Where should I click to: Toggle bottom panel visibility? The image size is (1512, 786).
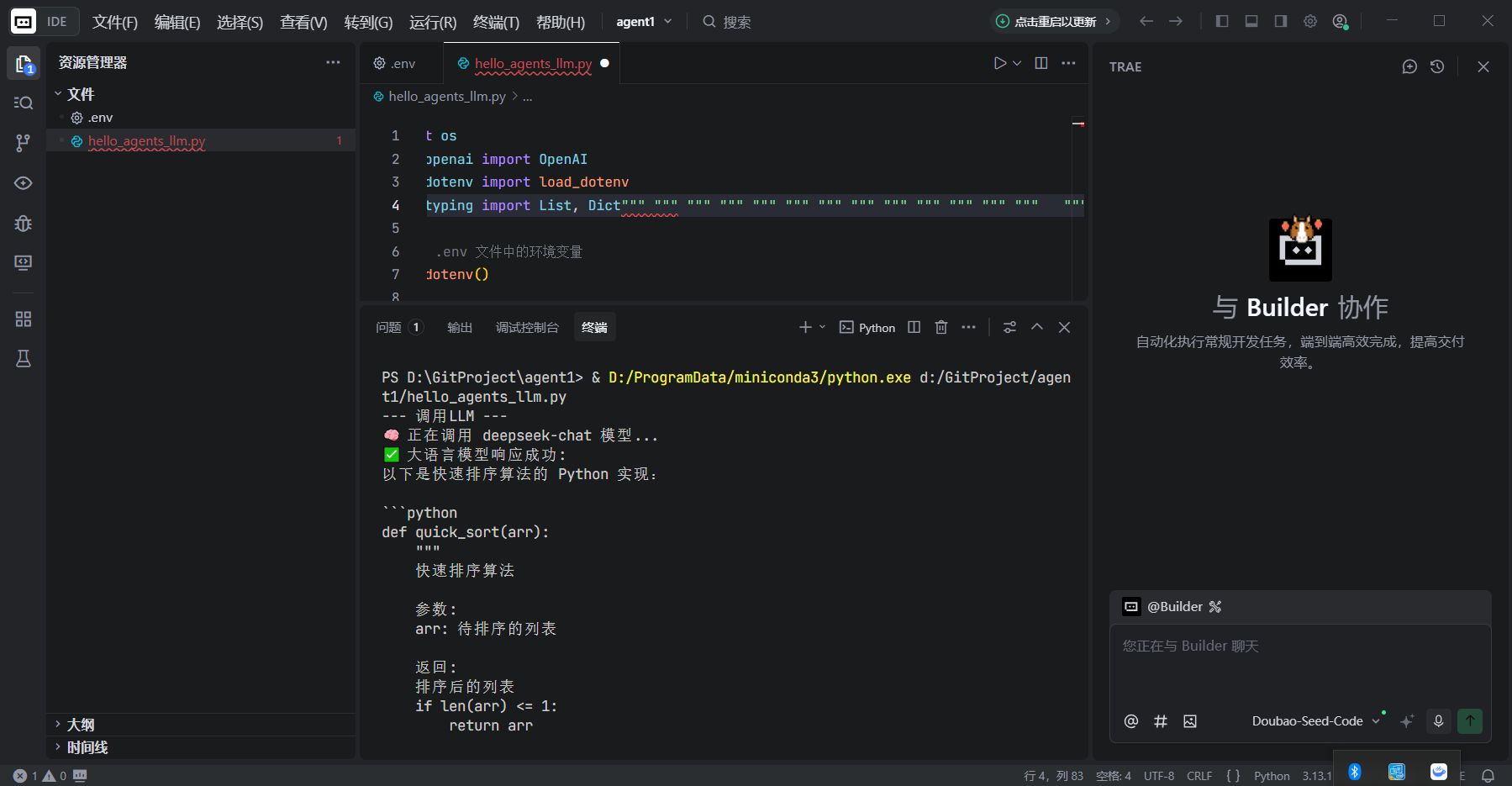[1251, 21]
